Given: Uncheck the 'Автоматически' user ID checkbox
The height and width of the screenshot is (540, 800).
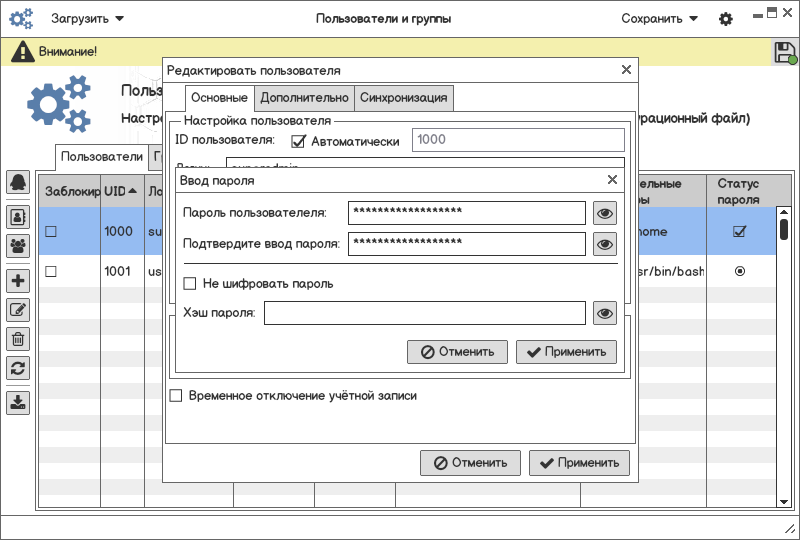Looking at the screenshot, I should 298,141.
